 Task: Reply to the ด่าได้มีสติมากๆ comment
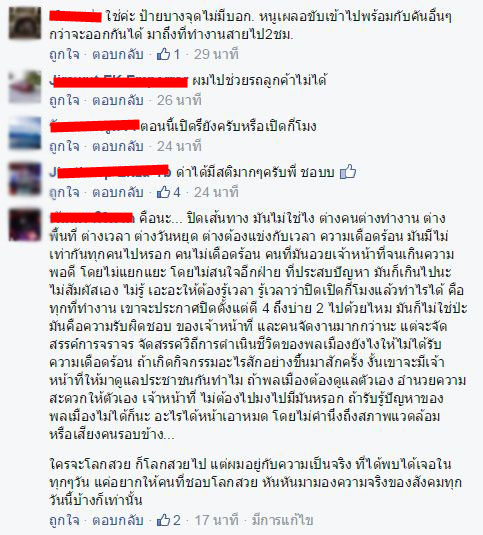(x=118, y=192)
